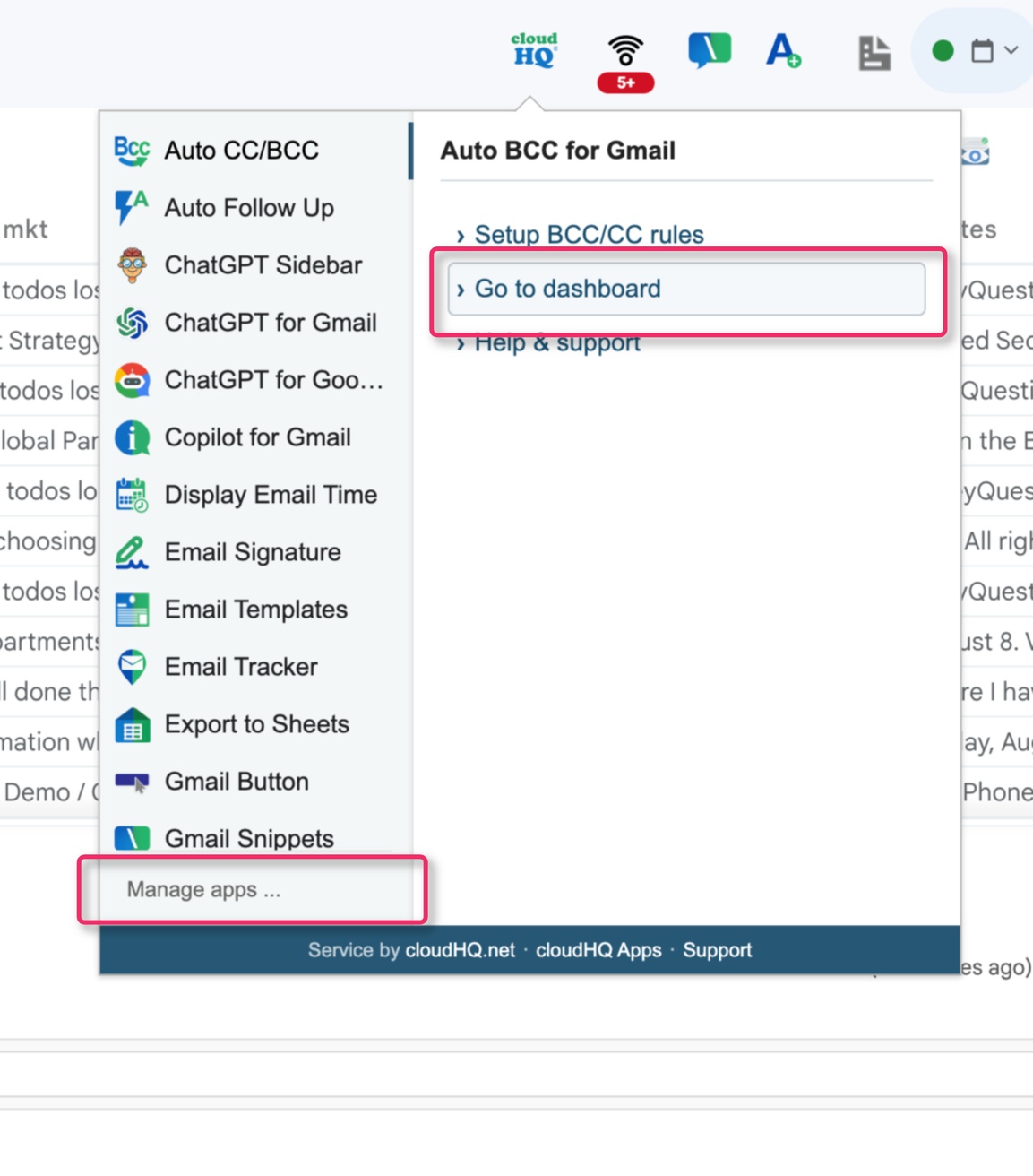1033x1176 pixels.
Task: Click the Auto BCC for Gmail heading
Action: click(x=558, y=151)
